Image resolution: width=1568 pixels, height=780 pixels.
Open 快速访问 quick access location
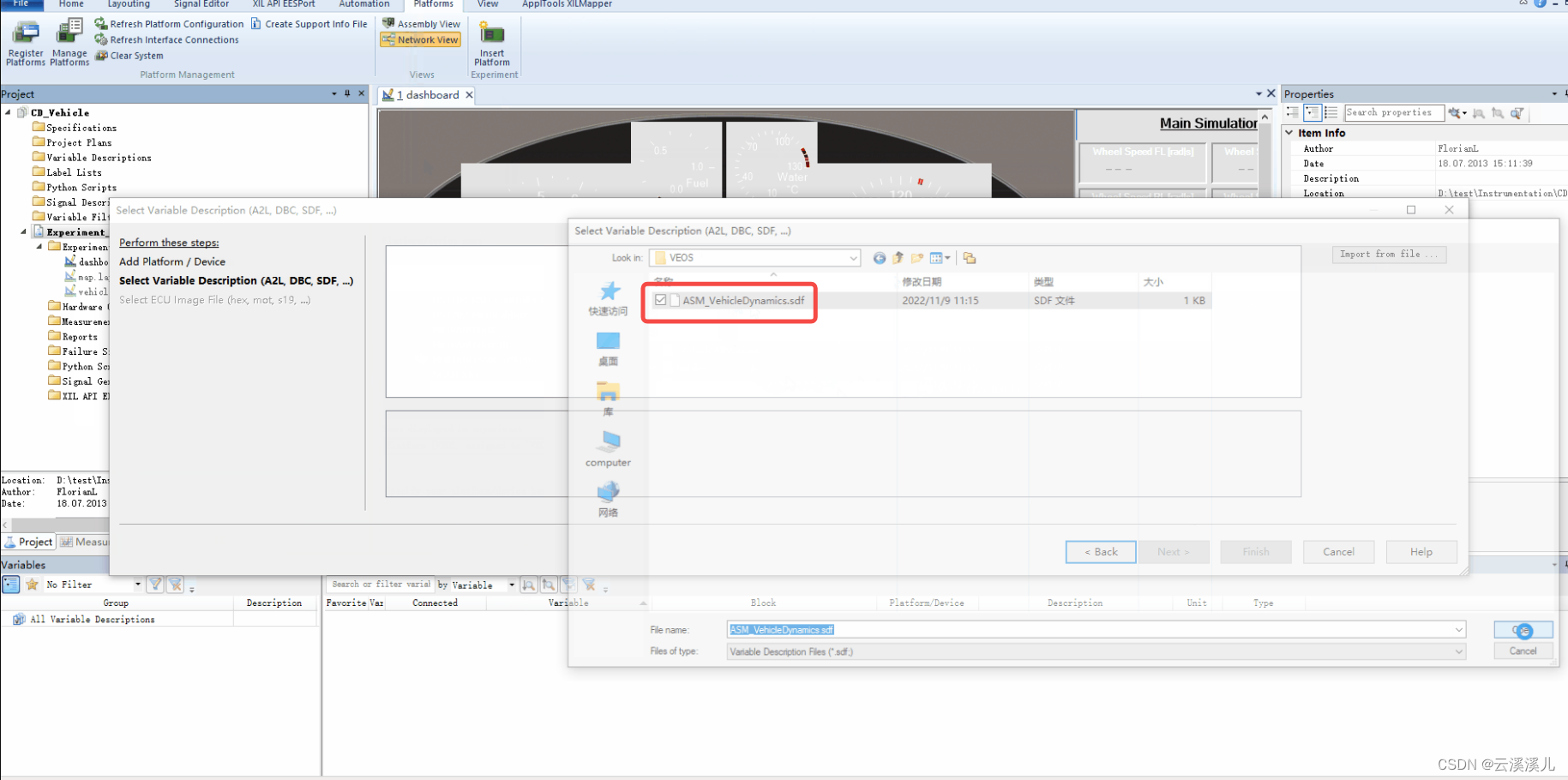[x=608, y=298]
